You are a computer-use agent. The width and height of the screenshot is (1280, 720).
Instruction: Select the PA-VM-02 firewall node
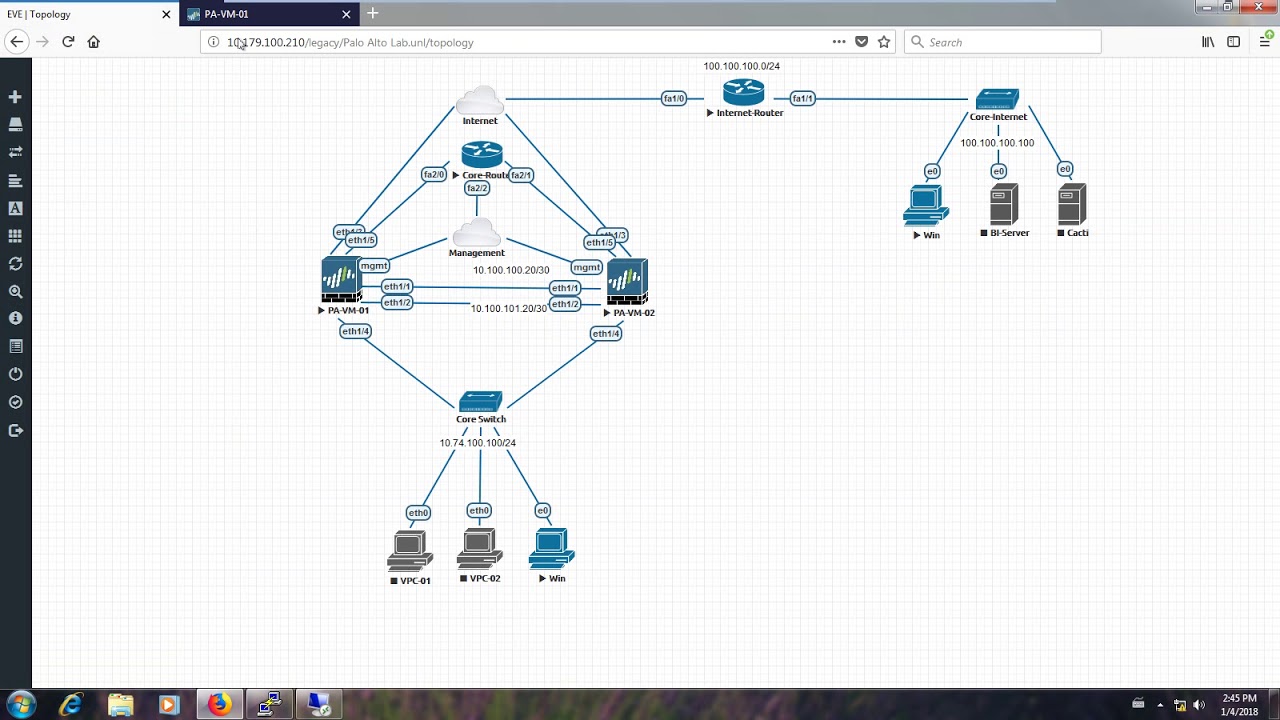(x=627, y=282)
